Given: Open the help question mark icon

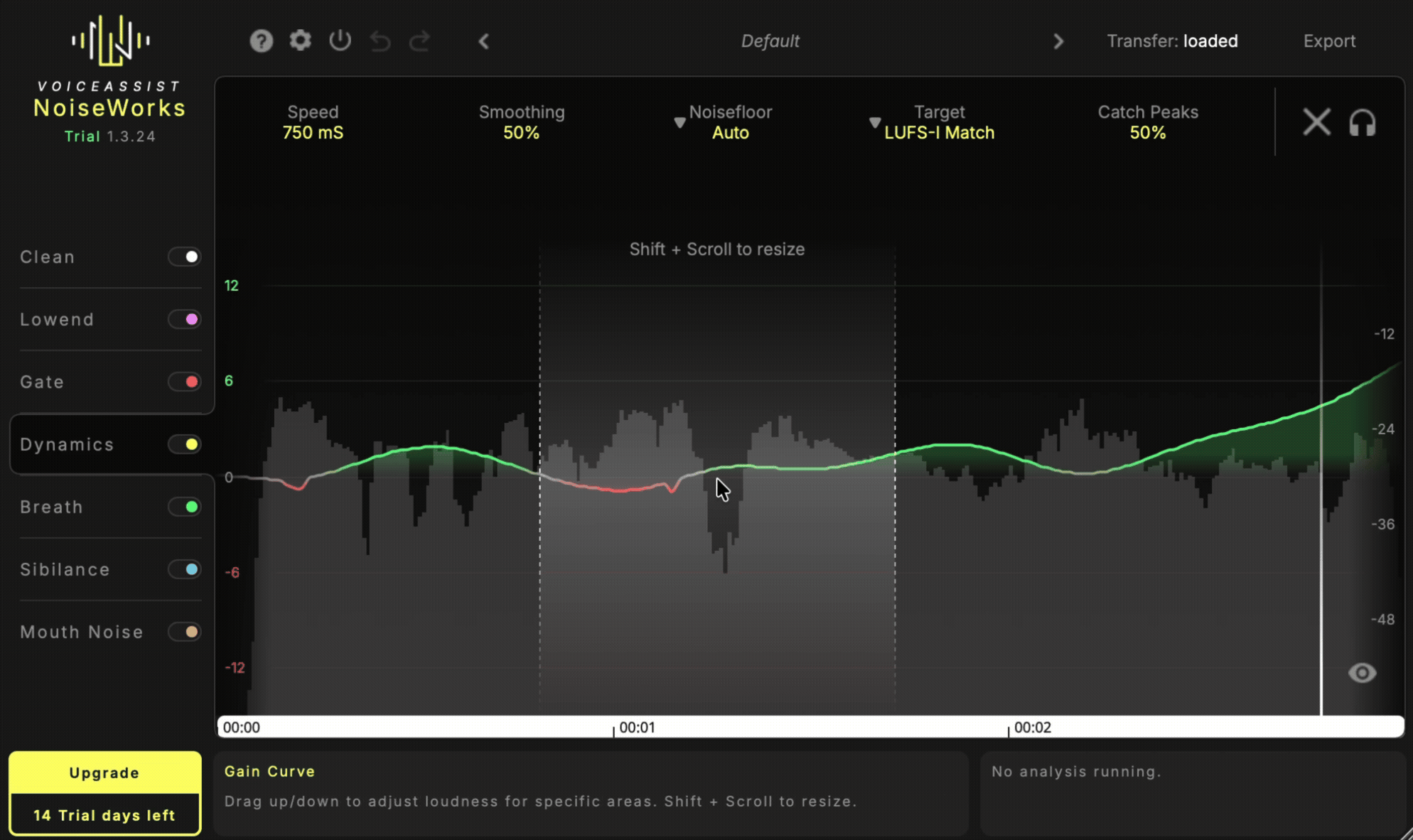Looking at the screenshot, I should pyautogui.click(x=262, y=41).
